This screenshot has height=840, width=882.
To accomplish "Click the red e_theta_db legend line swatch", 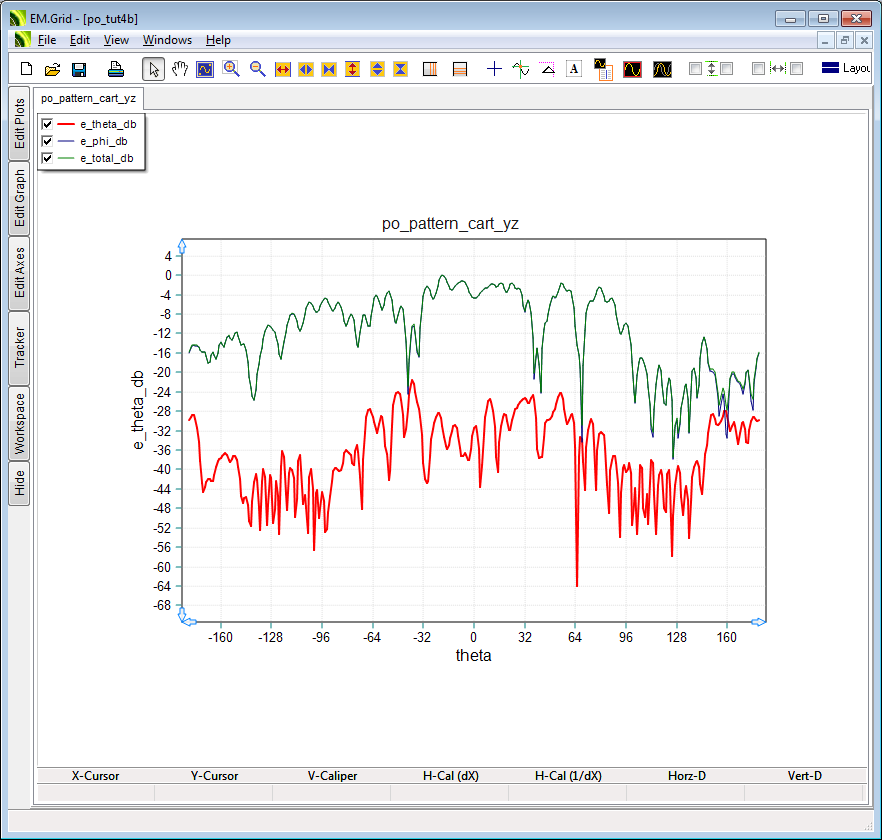I will (x=66, y=124).
